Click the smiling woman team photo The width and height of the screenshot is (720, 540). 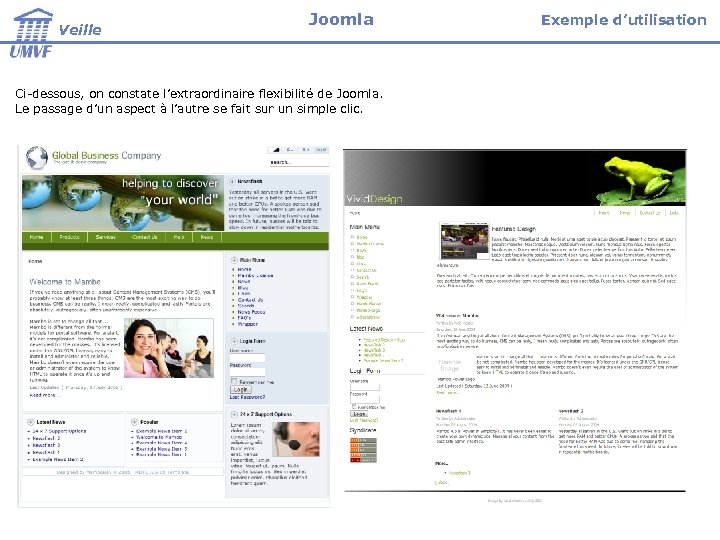[169, 348]
